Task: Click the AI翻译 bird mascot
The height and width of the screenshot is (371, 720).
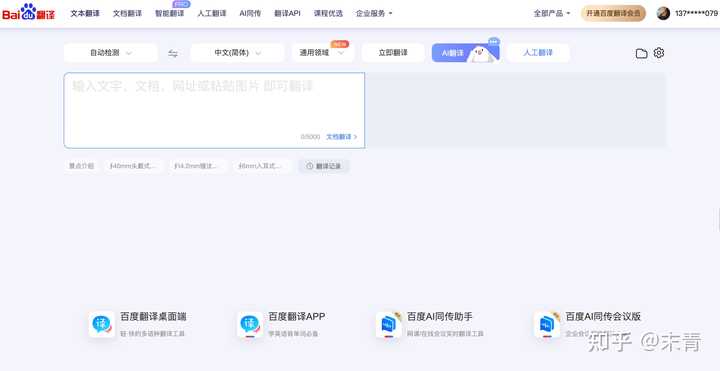Action: tap(480, 54)
